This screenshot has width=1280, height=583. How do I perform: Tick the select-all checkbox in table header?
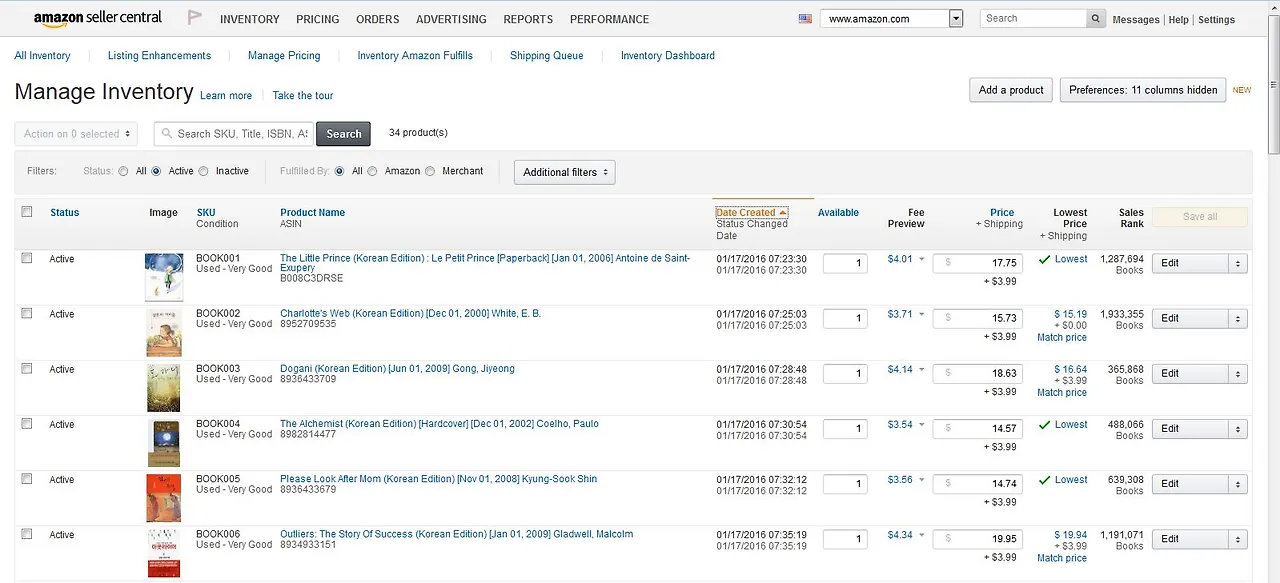click(x=27, y=211)
